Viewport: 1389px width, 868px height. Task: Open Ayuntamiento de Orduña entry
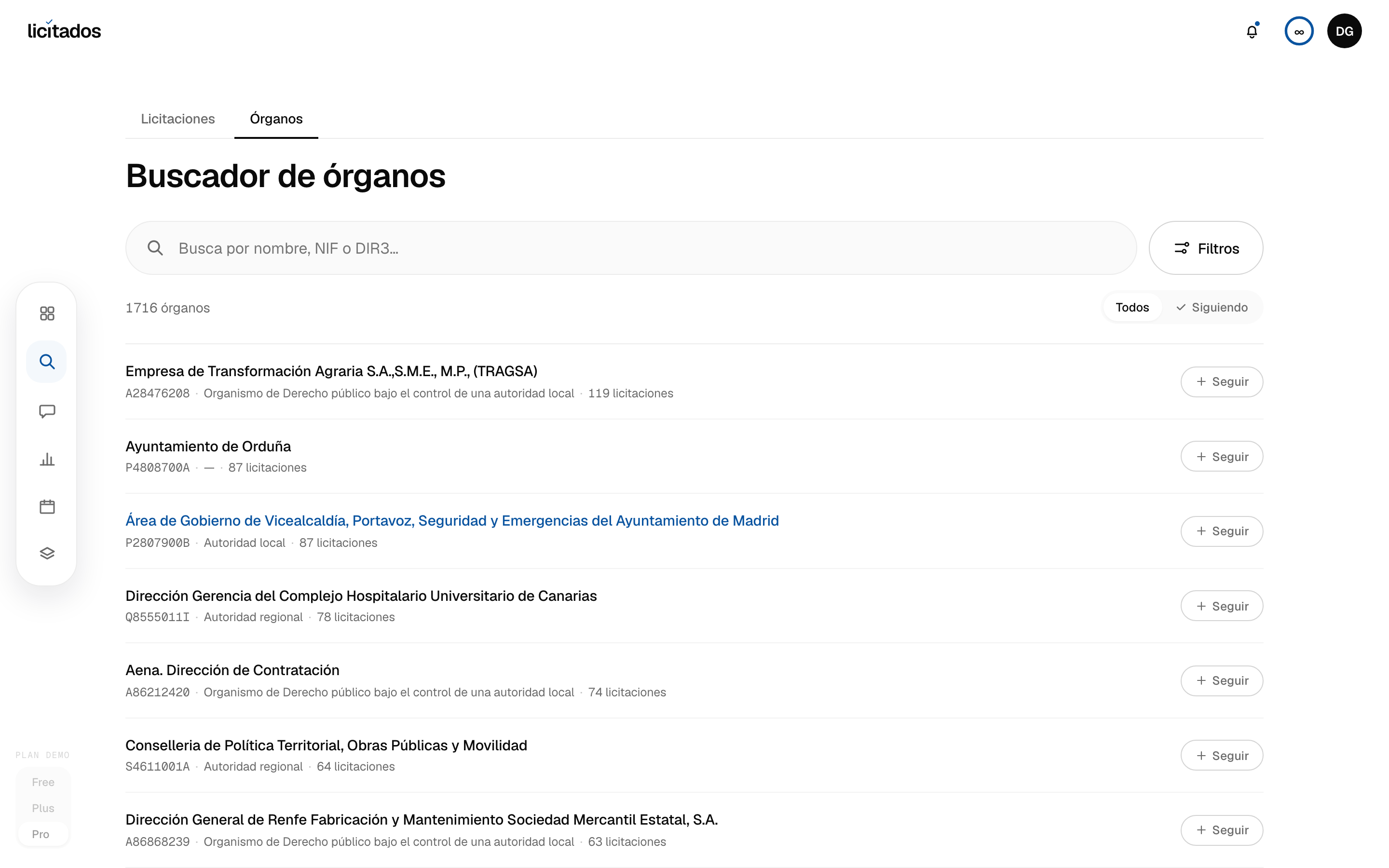(208, 446)
